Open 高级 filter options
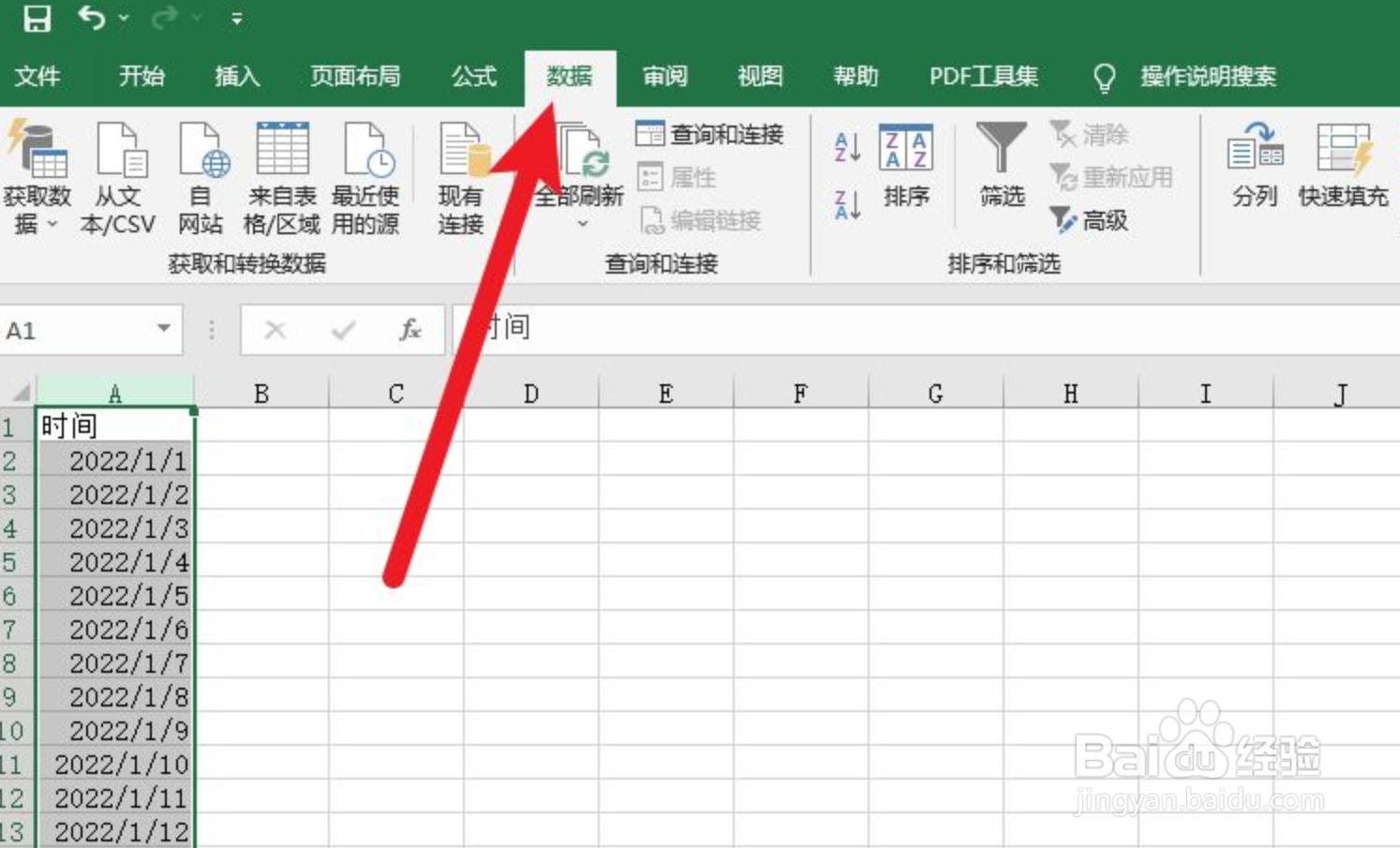The width and height of the screenshot is (1400, 848). click(1088, 220)
